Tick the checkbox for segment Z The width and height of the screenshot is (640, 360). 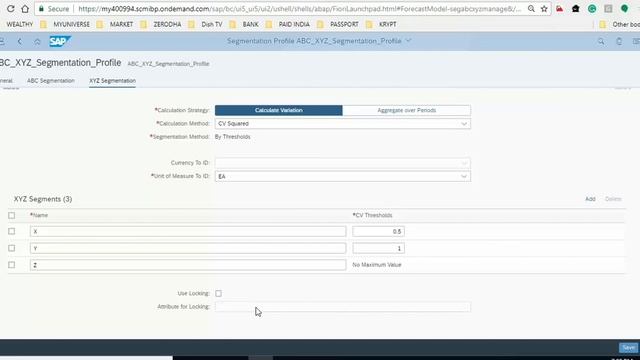pyautogui.click(x=11, y=264)
